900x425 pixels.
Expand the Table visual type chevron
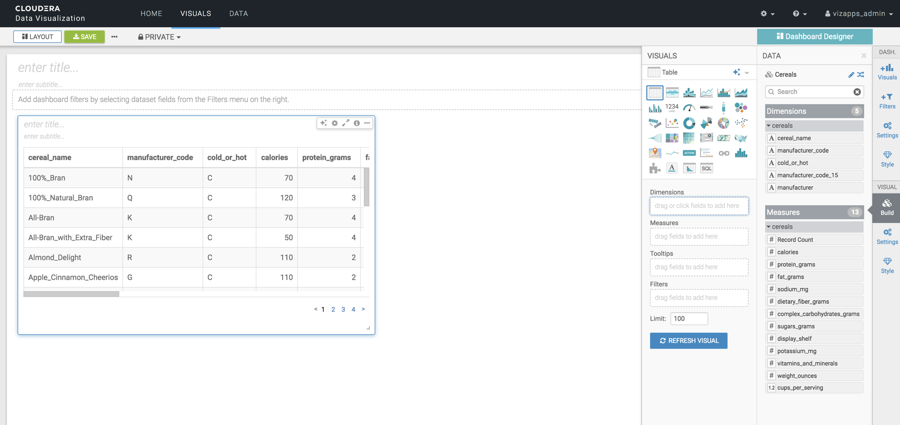pos(747,73)
